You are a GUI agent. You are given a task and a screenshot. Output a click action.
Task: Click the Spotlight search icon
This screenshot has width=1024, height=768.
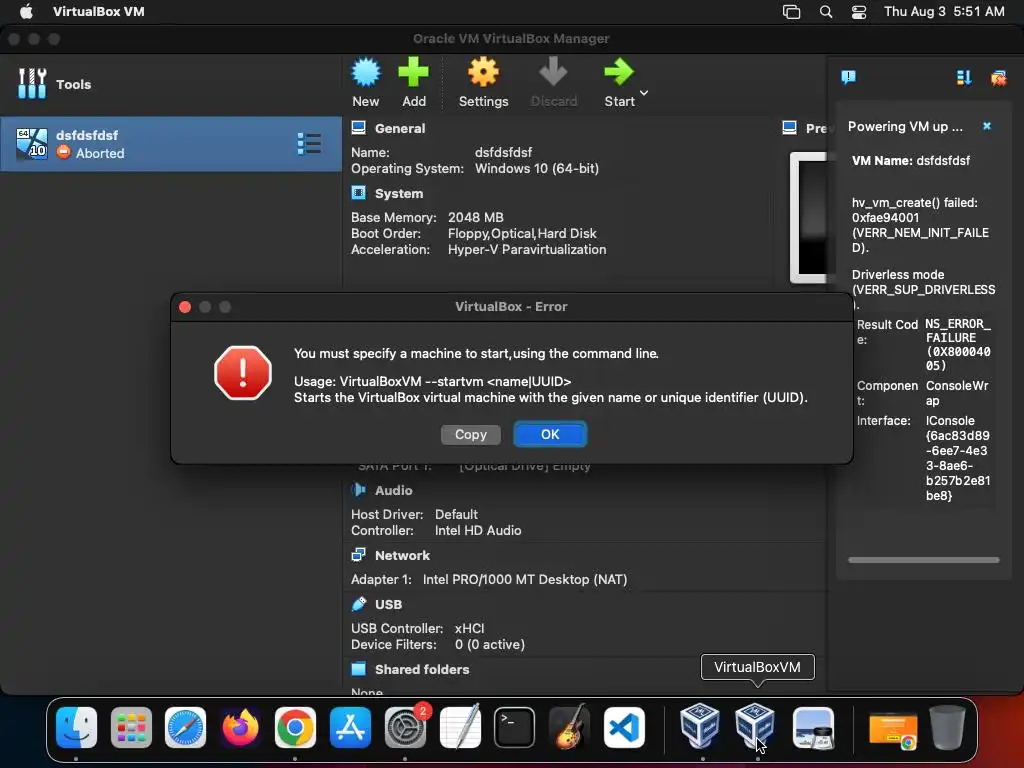click(825, 12)
